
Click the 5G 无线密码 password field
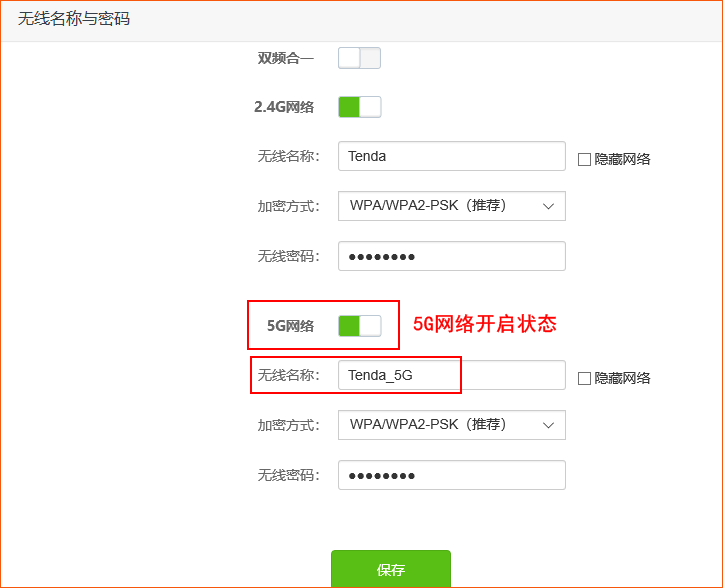(x=452, y=475)
